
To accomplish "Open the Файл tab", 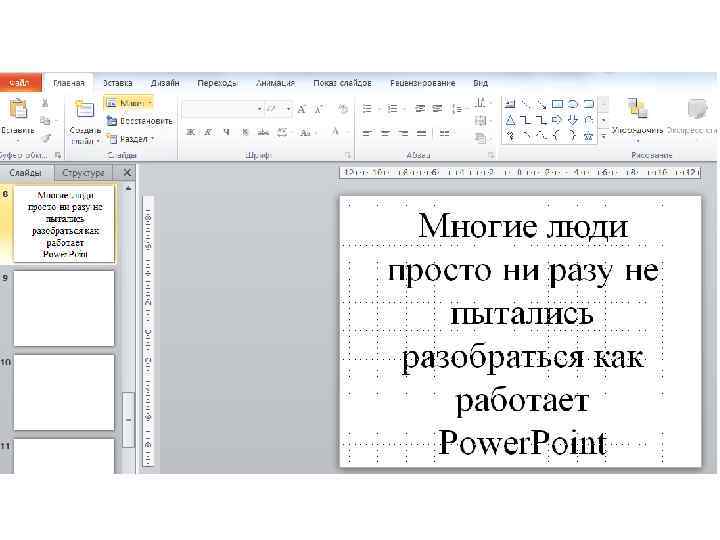I will click(20, 83).
